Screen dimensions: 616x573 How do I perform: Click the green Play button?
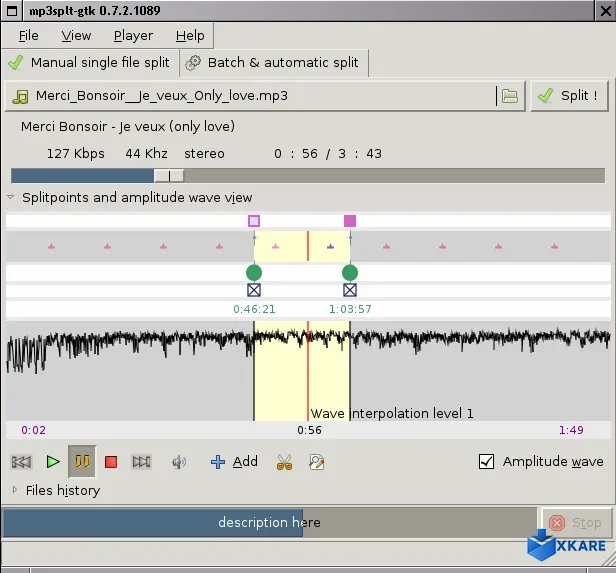coord(53,461)
